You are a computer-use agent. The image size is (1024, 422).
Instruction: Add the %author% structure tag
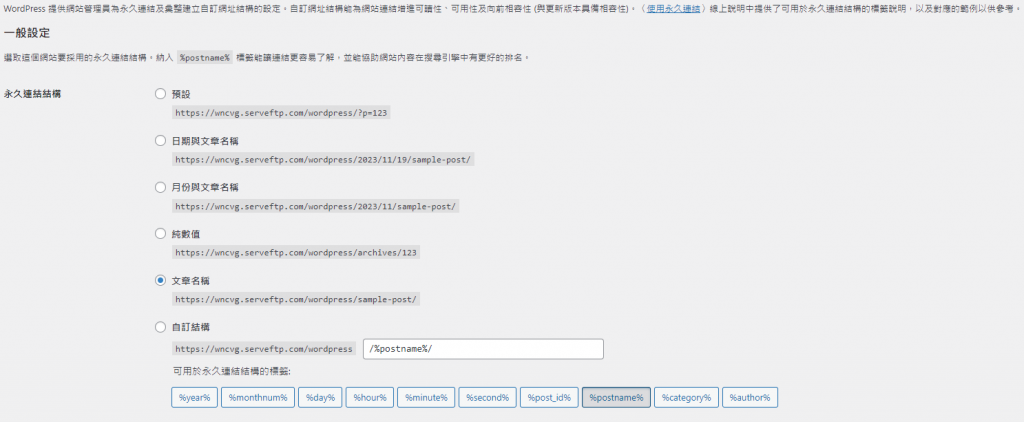pyautogui.click(x=750, y=397)
